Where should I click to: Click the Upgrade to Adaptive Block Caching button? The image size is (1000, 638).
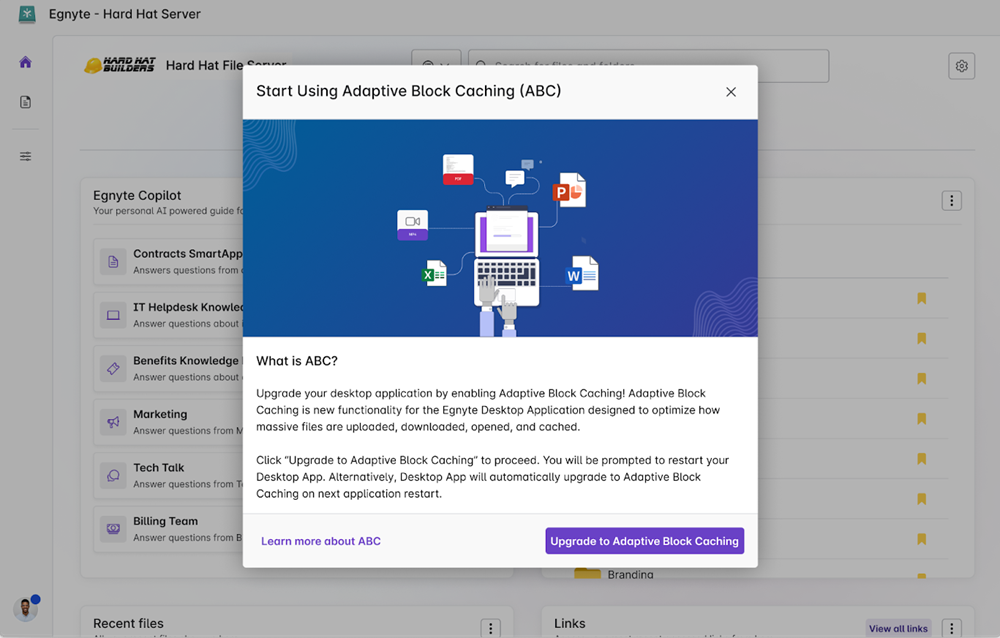click(644, 541)
